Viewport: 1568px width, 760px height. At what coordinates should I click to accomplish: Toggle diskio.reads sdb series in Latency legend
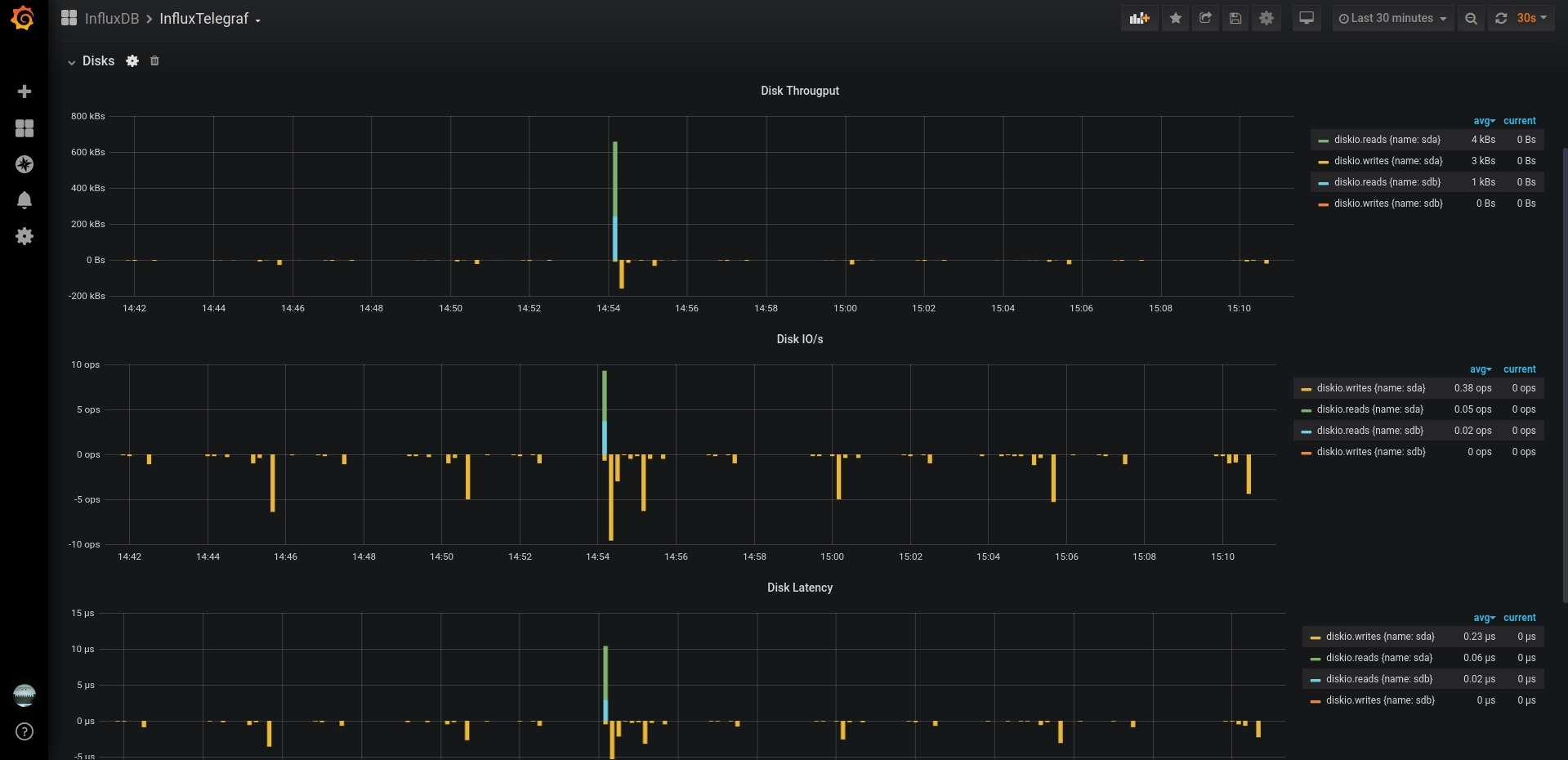(x=1378, y=679)
